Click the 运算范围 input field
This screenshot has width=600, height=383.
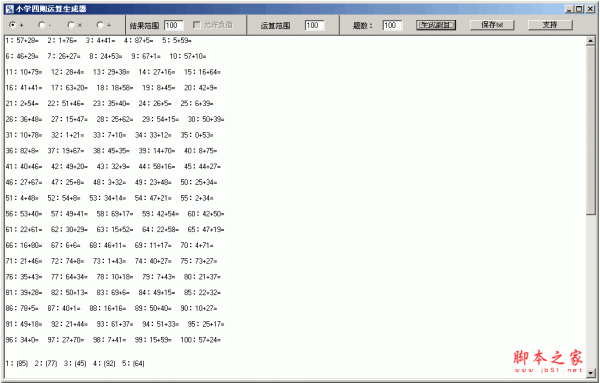[x=315, y=25]
